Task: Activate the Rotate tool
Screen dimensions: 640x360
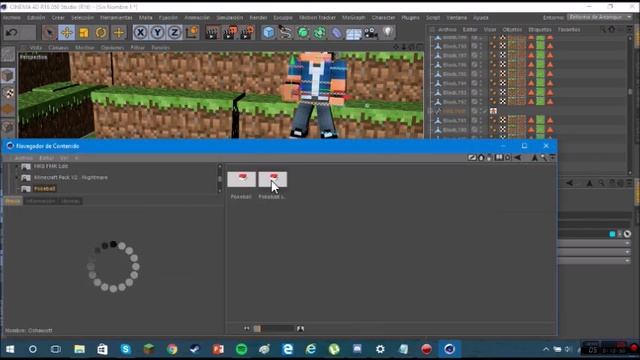Action: pyautogui.click(x=101, y=33)
